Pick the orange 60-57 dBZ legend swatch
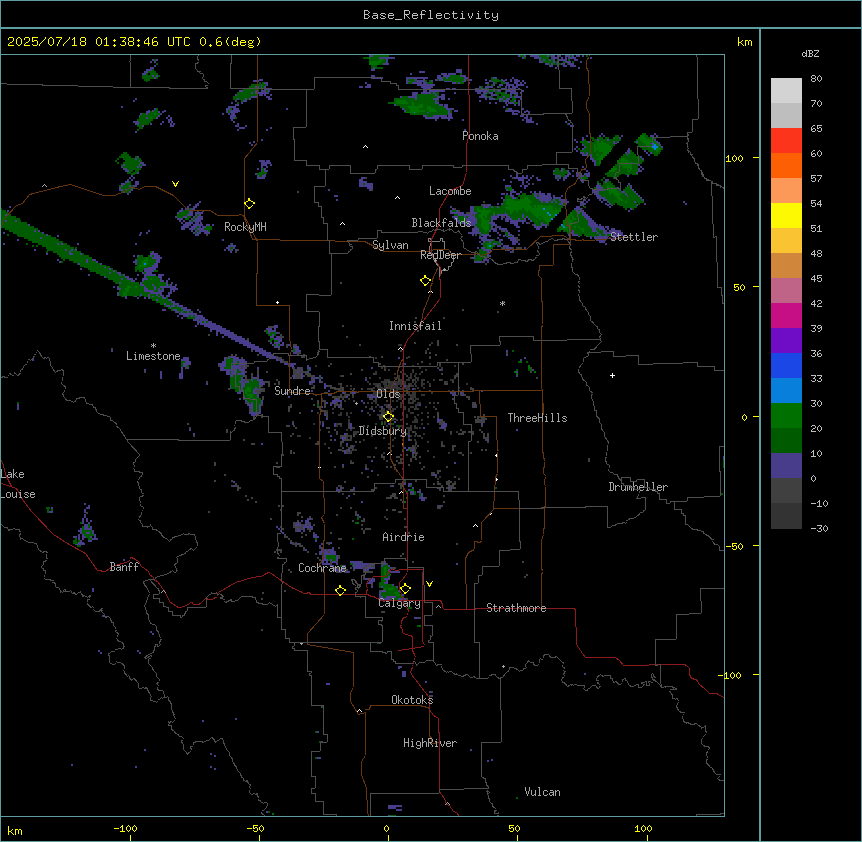The width and height of the screenshot is (862, 842). [x=786, y=165]
